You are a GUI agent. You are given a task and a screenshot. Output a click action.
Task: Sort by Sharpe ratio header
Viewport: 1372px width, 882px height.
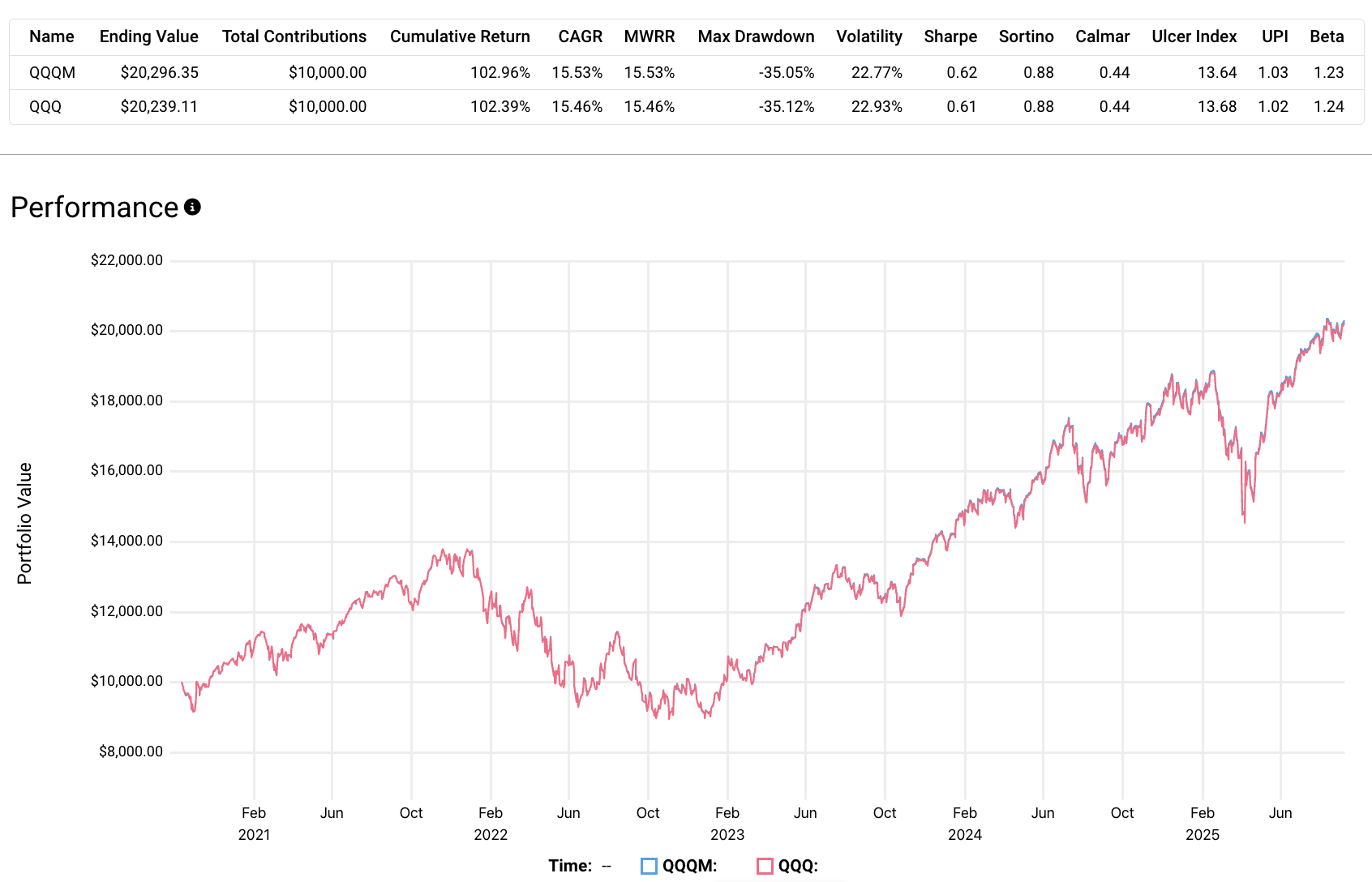950,36
